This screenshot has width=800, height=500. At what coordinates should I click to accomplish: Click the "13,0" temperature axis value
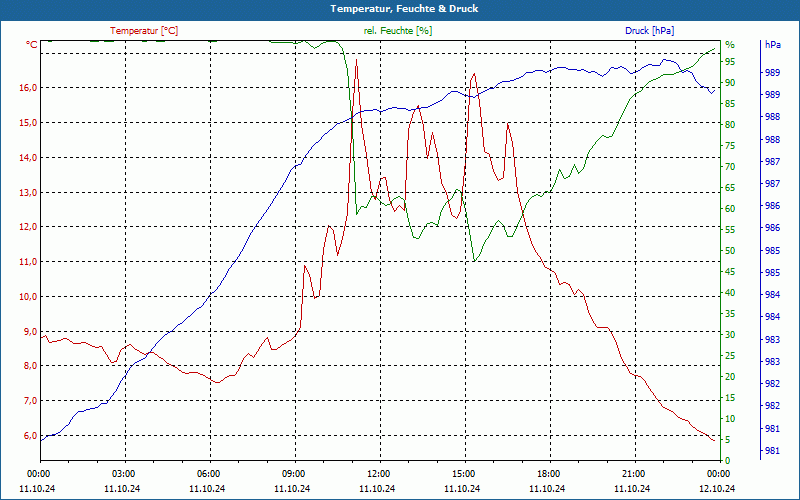[x=29, y=192]
